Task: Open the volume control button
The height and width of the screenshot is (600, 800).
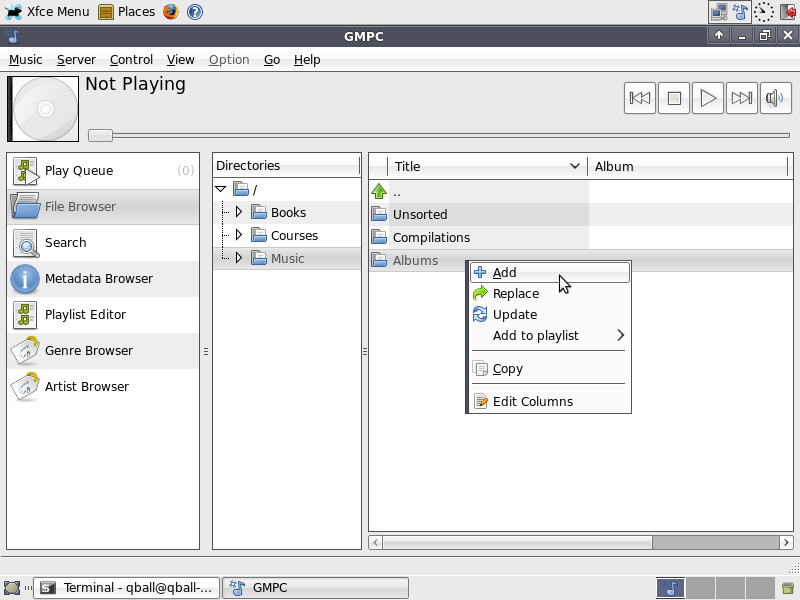Action: (775, 98)
